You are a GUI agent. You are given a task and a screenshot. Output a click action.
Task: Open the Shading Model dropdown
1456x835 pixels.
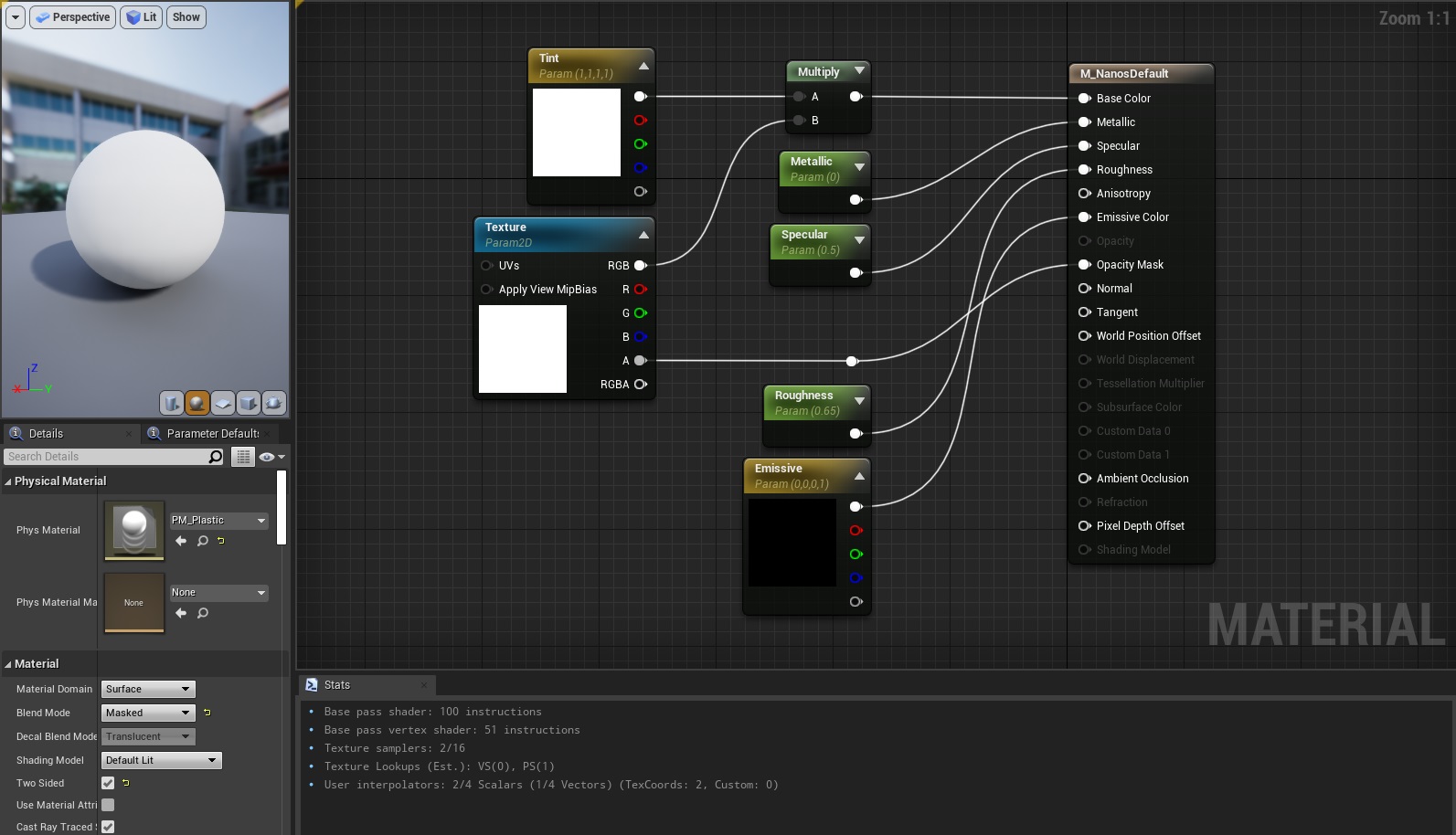click(162, 760)
